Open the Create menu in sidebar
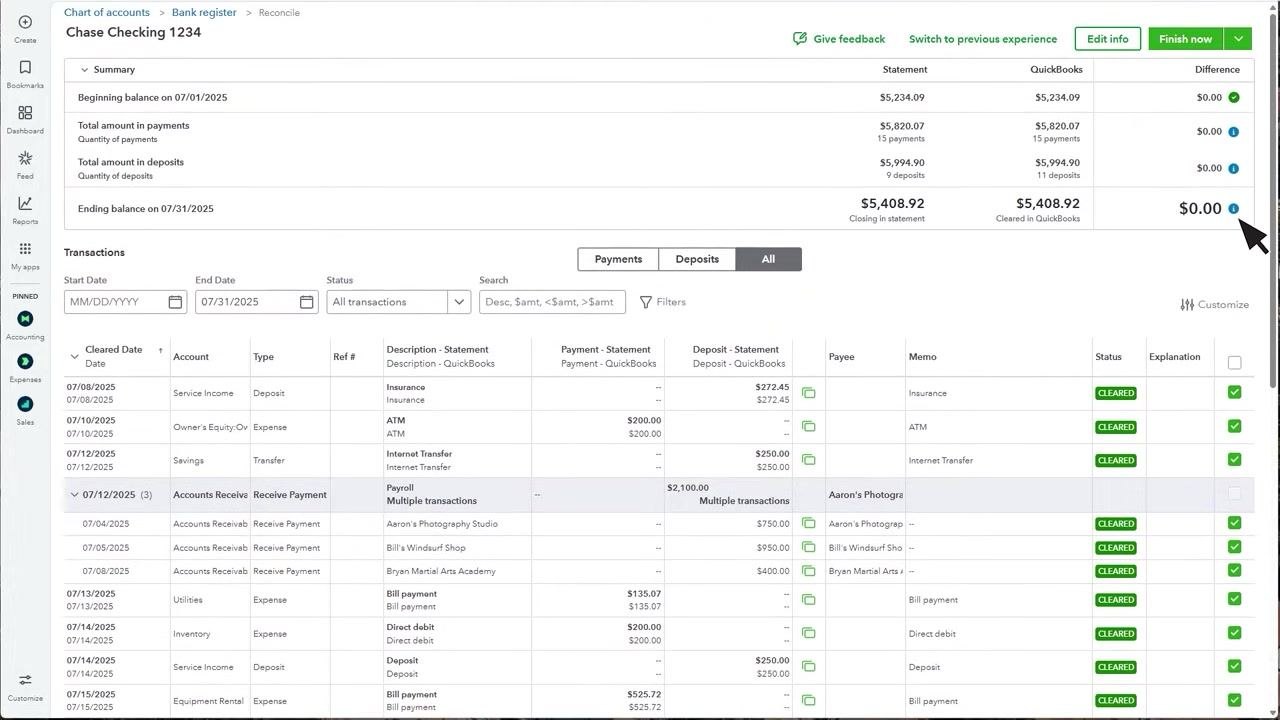 click(x=25, y=22)
